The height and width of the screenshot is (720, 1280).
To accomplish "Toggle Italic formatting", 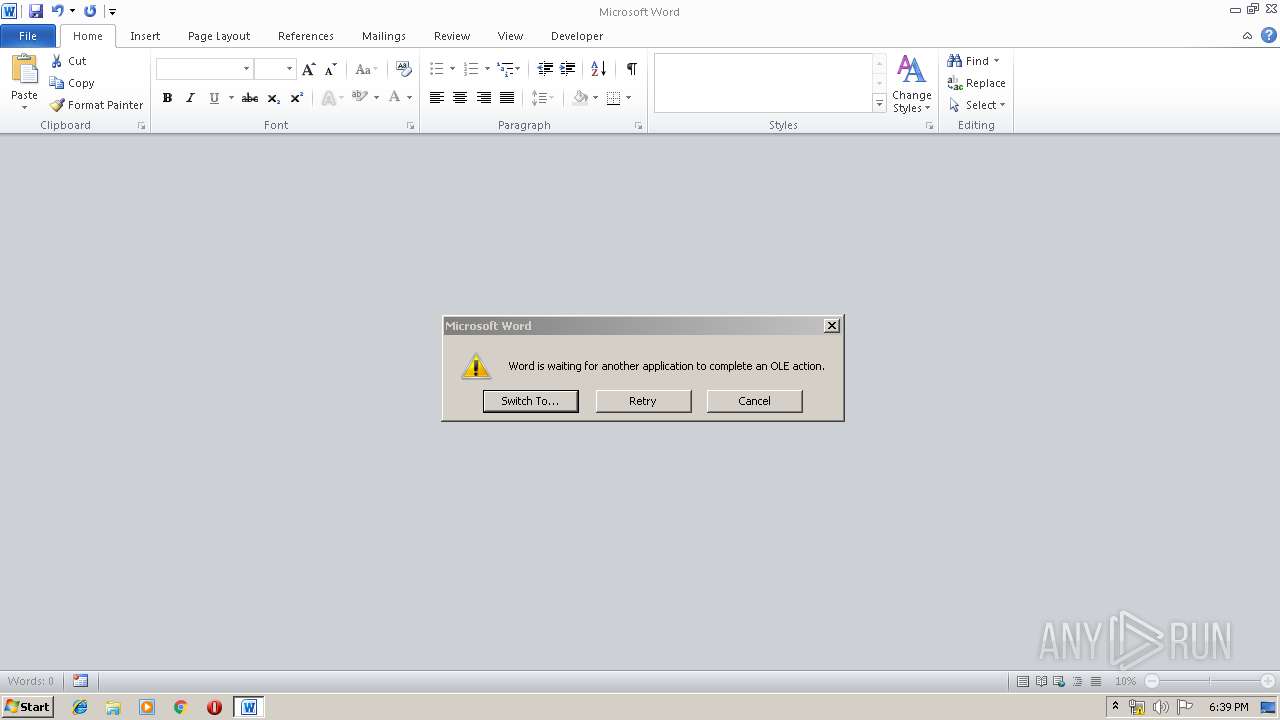I will click(x=190, y=98).
